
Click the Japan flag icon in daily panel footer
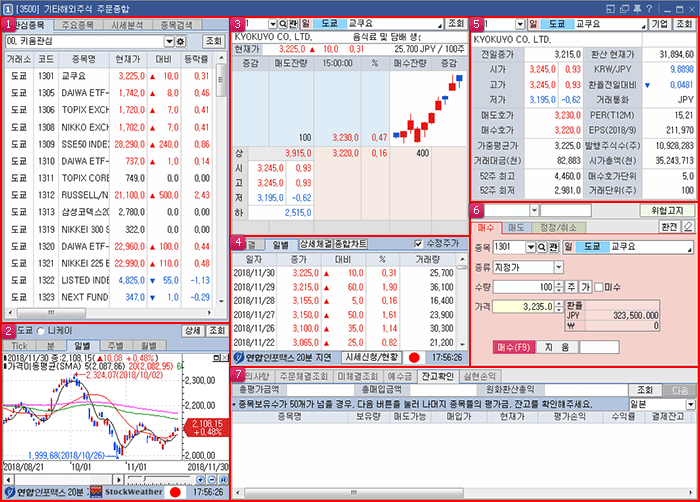click(x=414, y=357)
